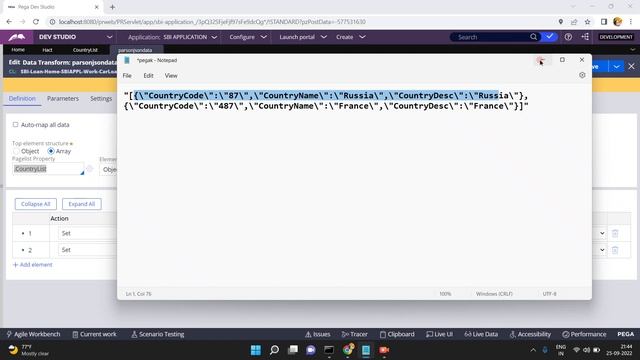Open row 2 dropdown chevron at right
Image resolution: width=640 pixels, height=360 pixels.
(602, 250)
